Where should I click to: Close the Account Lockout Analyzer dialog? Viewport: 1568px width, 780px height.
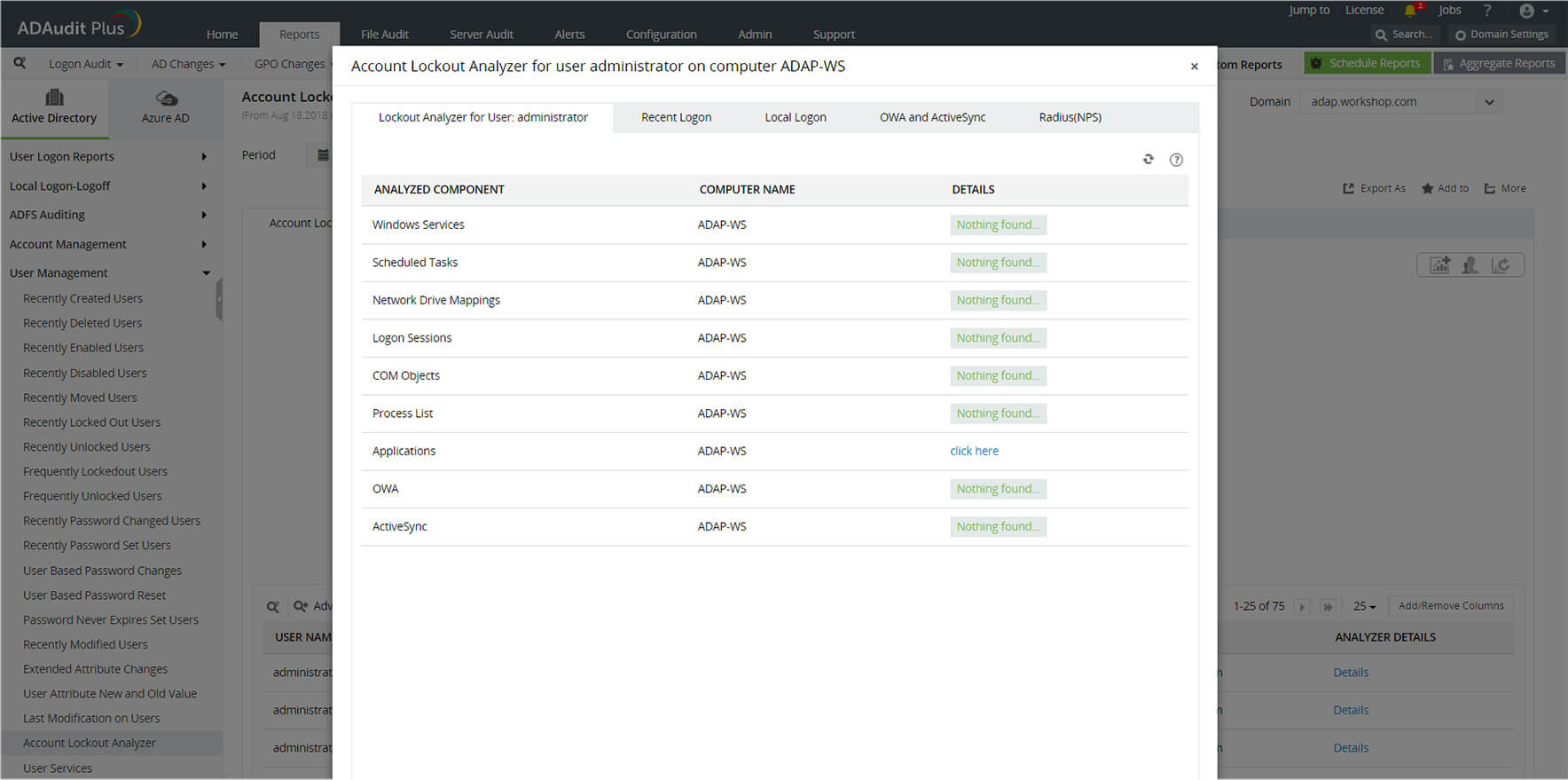coord(1195,67)
